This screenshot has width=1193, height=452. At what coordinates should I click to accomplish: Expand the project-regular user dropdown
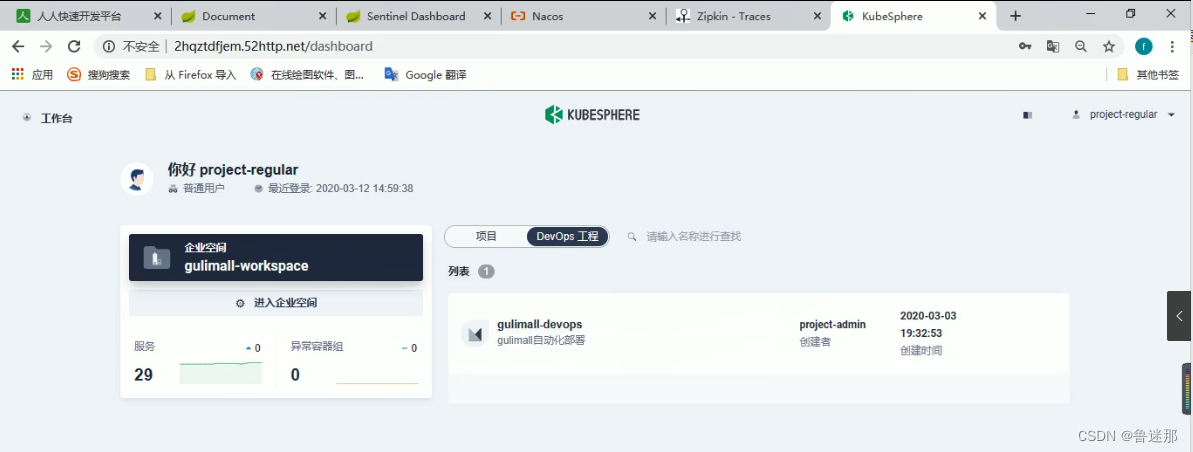pos(1171,115)
